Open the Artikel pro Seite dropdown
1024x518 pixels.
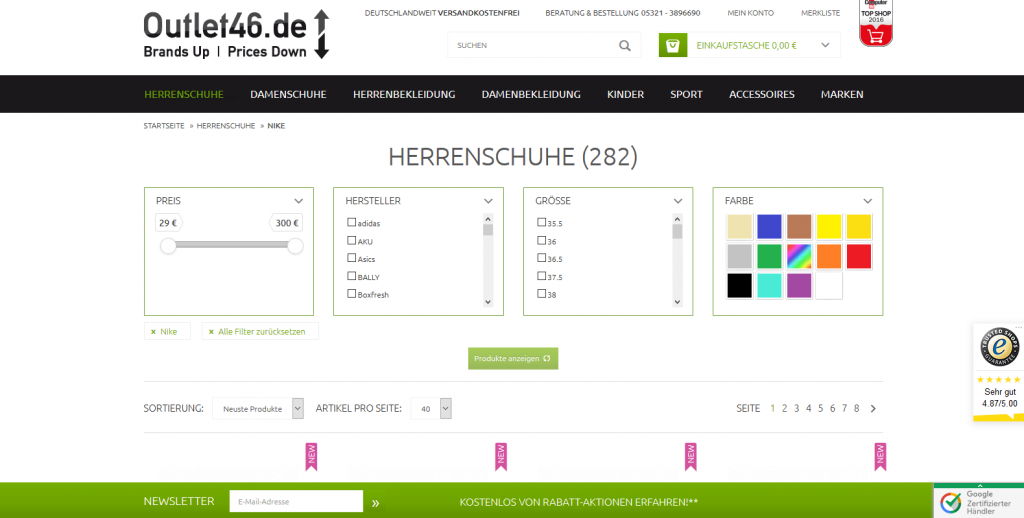[431, 408]
